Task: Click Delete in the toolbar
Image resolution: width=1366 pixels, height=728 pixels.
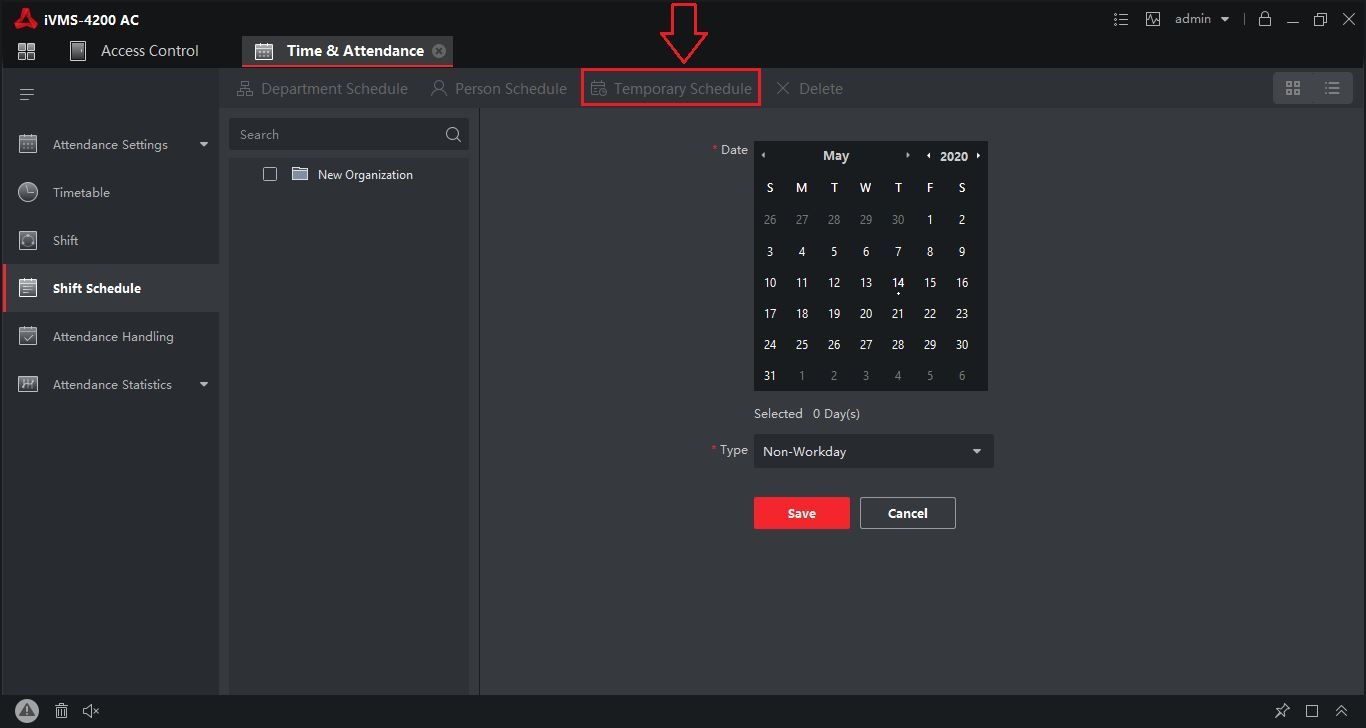Action: tap(809, 89)
